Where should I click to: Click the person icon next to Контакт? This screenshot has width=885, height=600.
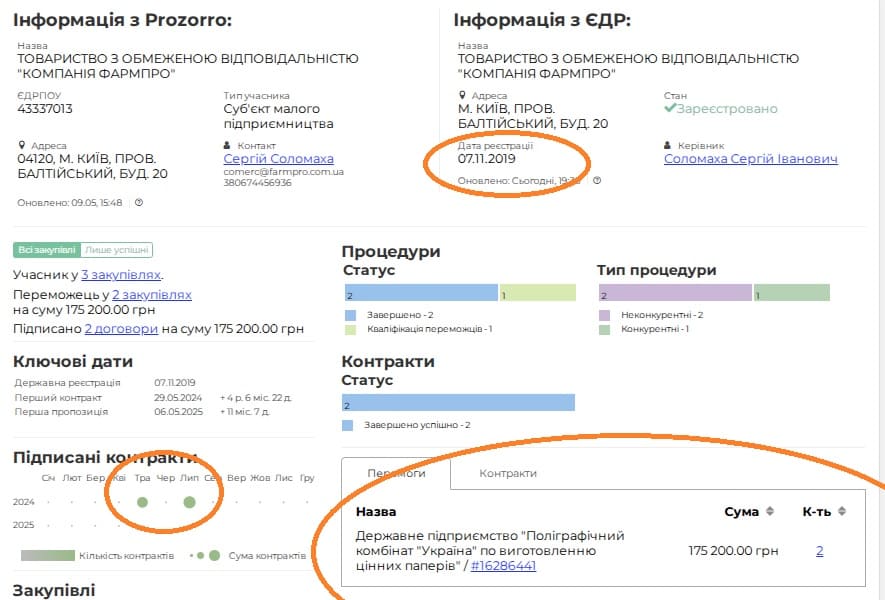pyautogui.click(x=228, y=145)
